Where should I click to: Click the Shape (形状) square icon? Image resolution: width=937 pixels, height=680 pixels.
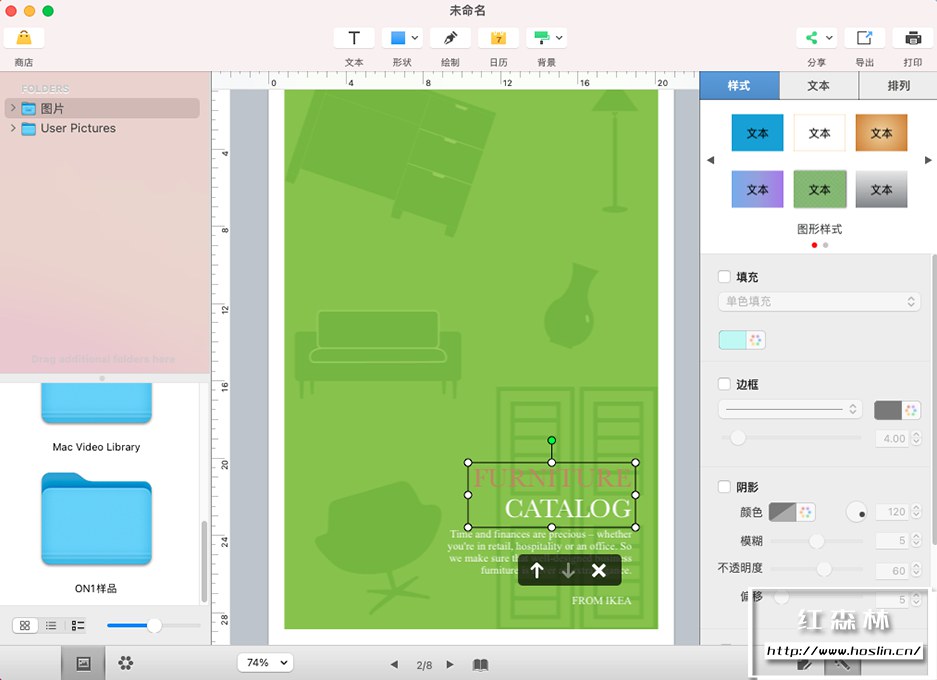click(397, 38)
